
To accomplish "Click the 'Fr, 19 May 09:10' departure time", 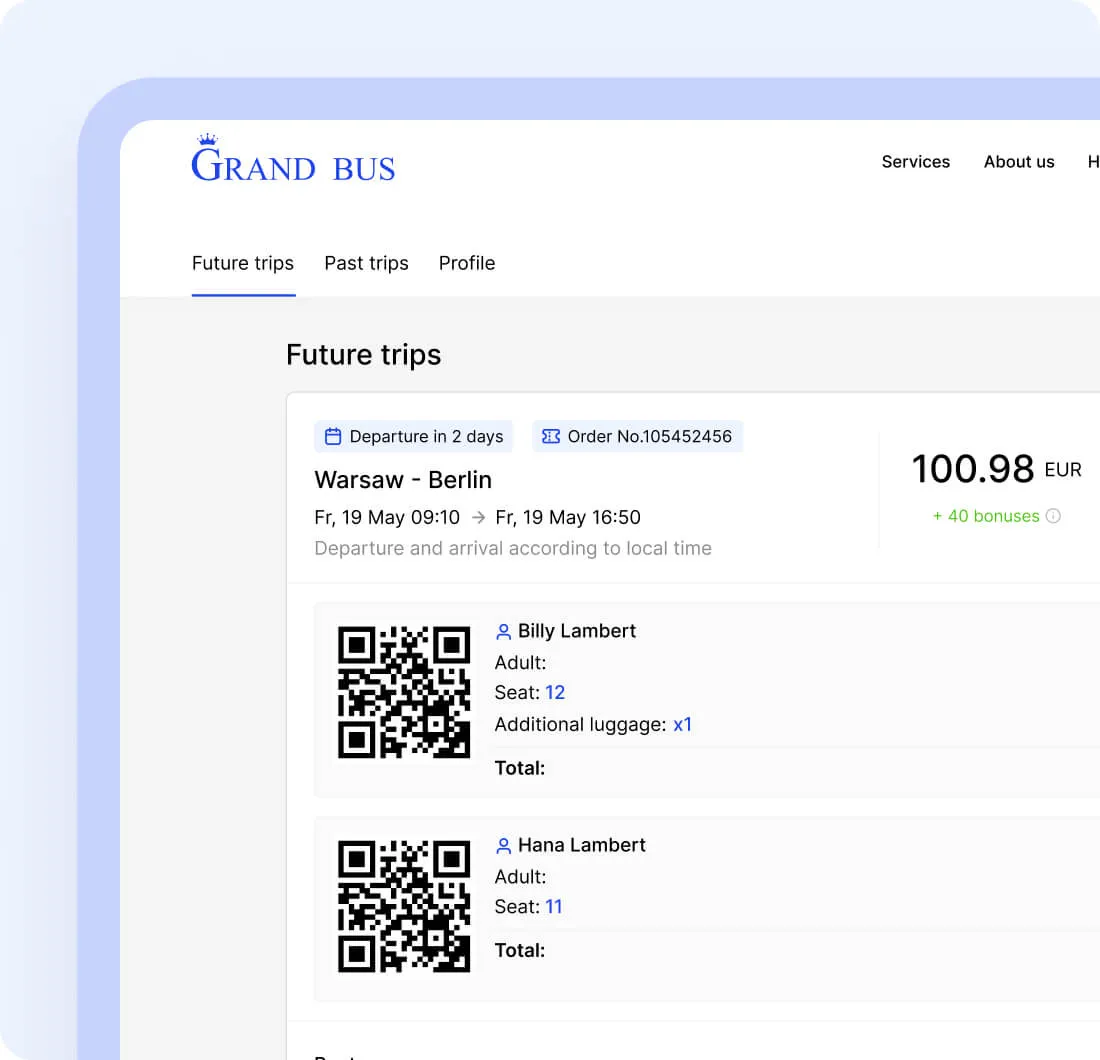I will [x=387, y=518].
